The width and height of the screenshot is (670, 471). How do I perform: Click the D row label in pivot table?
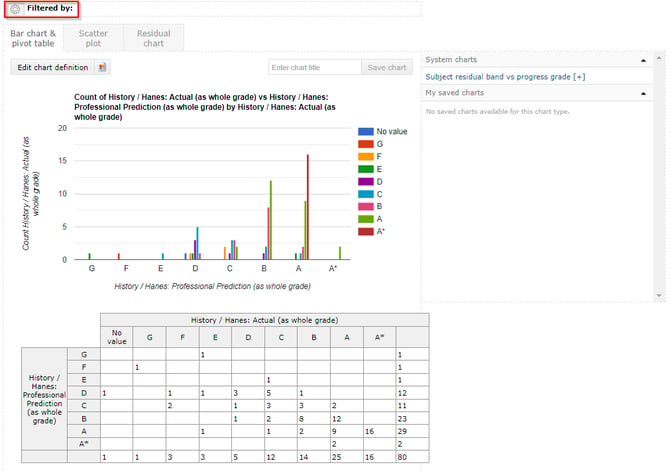pos(84,393)
